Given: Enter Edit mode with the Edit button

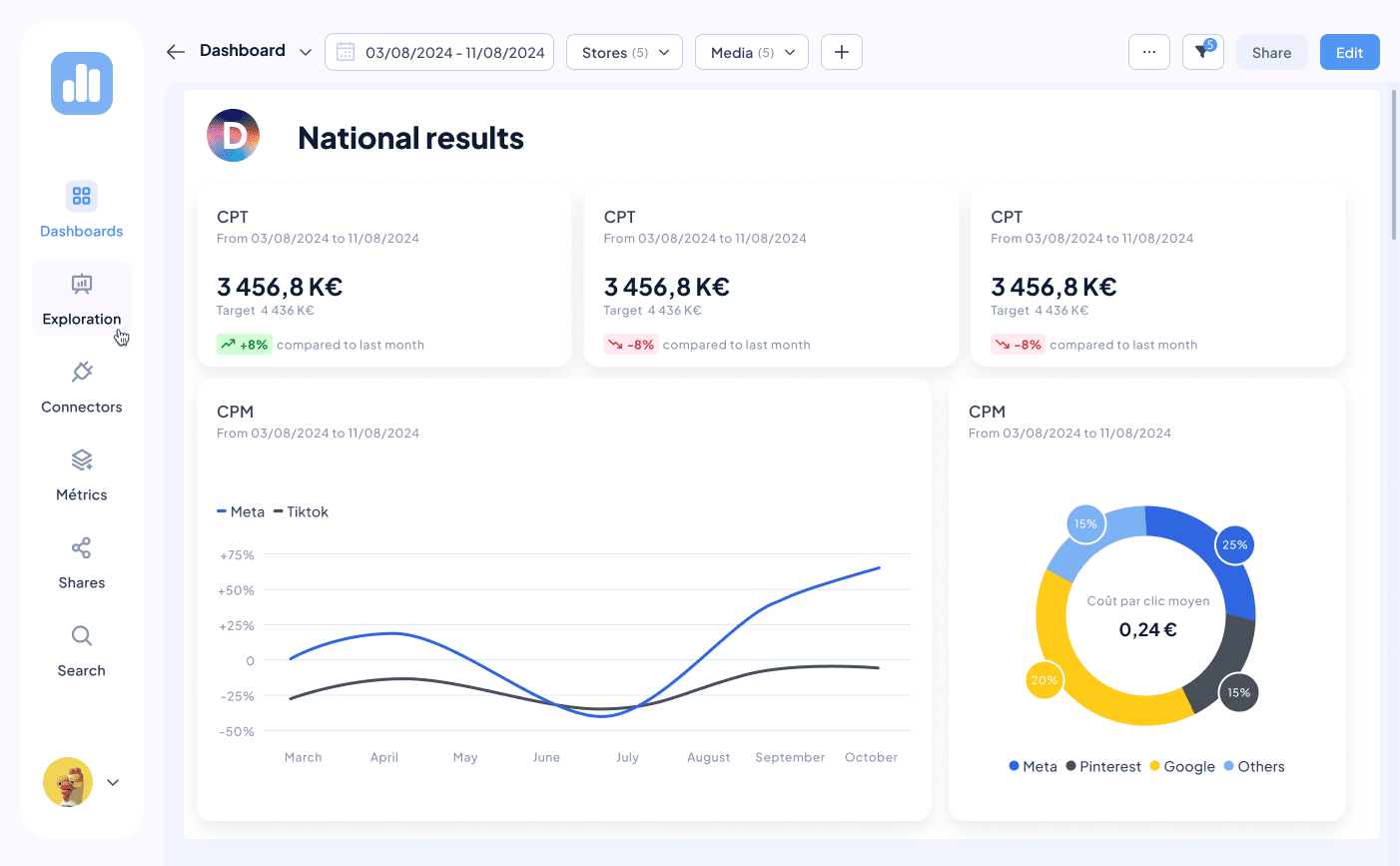Looking at the screenshot, I should [1349, 51].
